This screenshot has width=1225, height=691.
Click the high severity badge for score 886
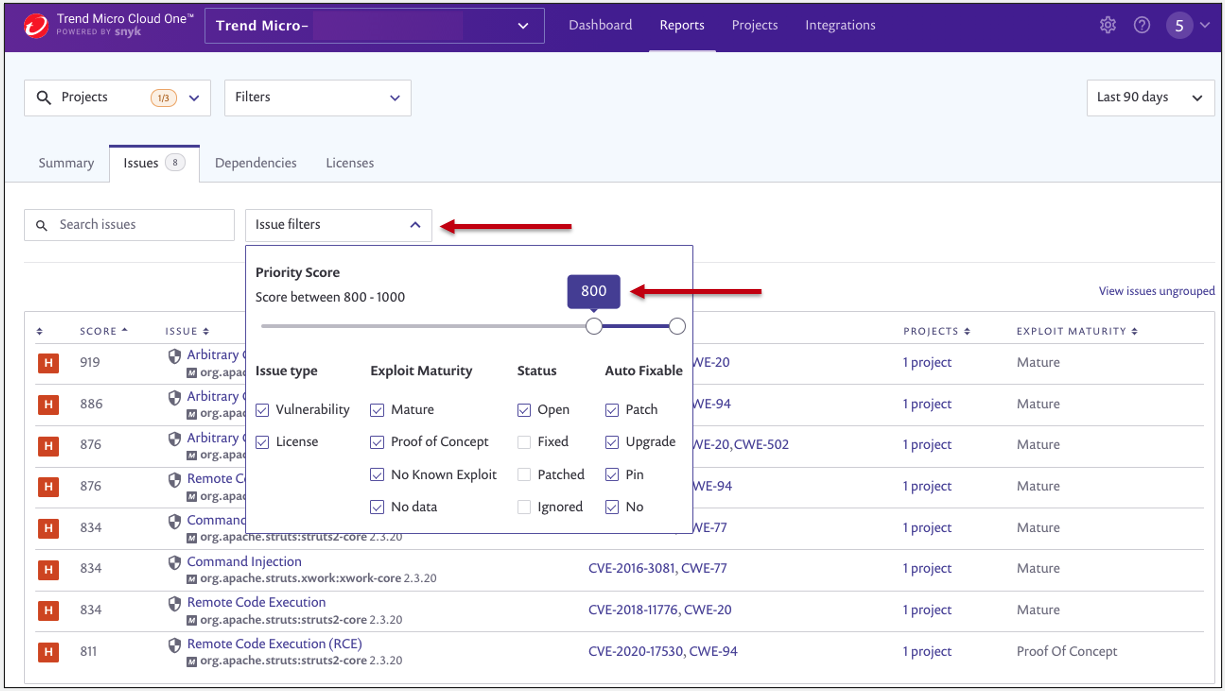coord(47,404)
